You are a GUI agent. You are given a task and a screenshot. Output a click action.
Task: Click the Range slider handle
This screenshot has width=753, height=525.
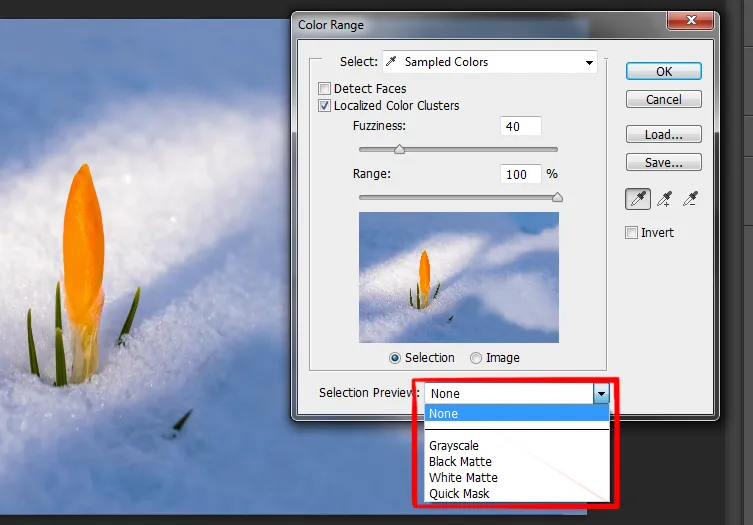pos(557,197)
